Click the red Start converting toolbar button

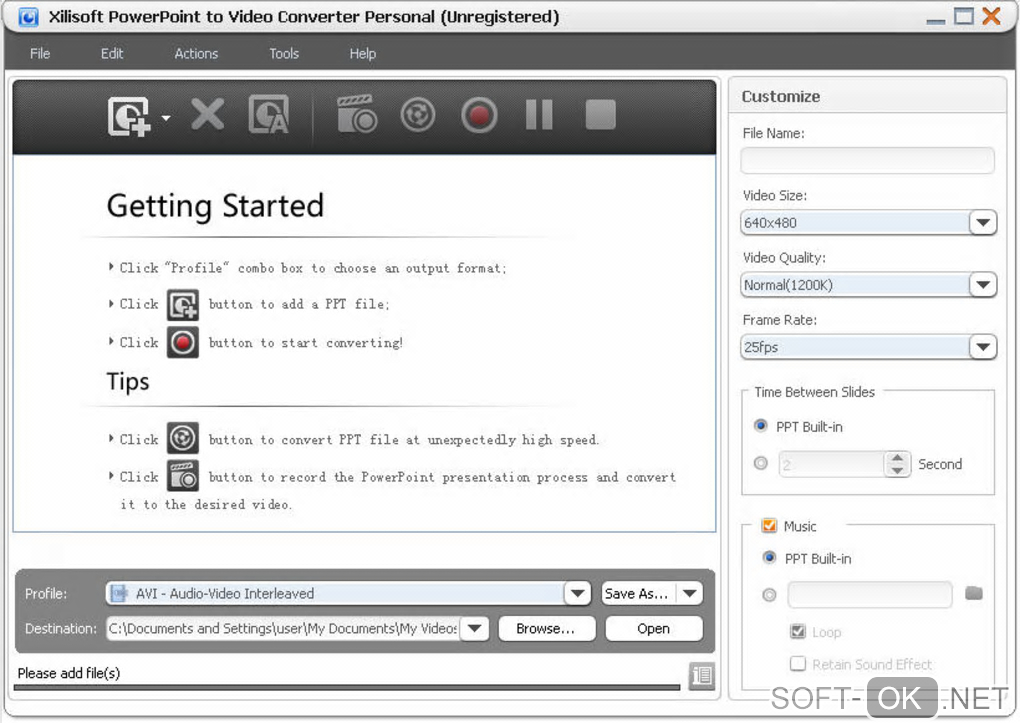click(x=479, y=115)
